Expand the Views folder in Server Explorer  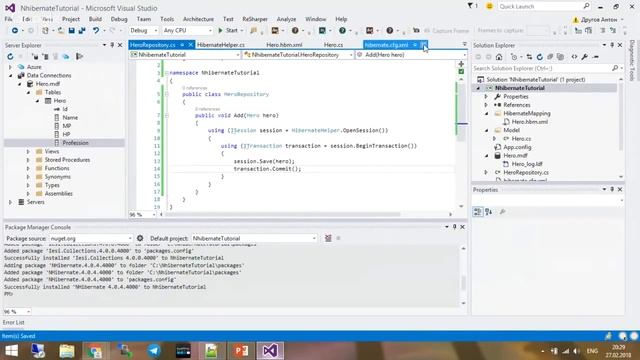click(x=28, y=151)
